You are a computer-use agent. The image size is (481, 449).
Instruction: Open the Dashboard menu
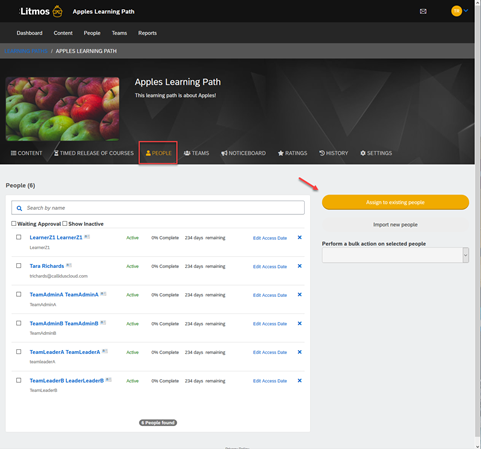[x=29, y=33]
